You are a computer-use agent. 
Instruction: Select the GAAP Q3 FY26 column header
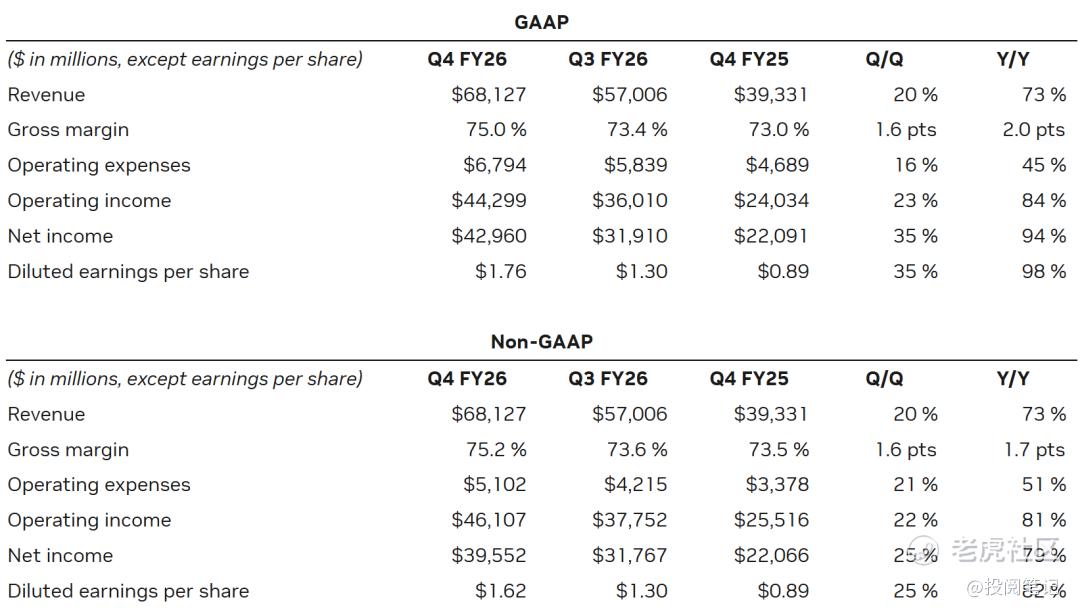pyautogui.click(x=608, y=59)
